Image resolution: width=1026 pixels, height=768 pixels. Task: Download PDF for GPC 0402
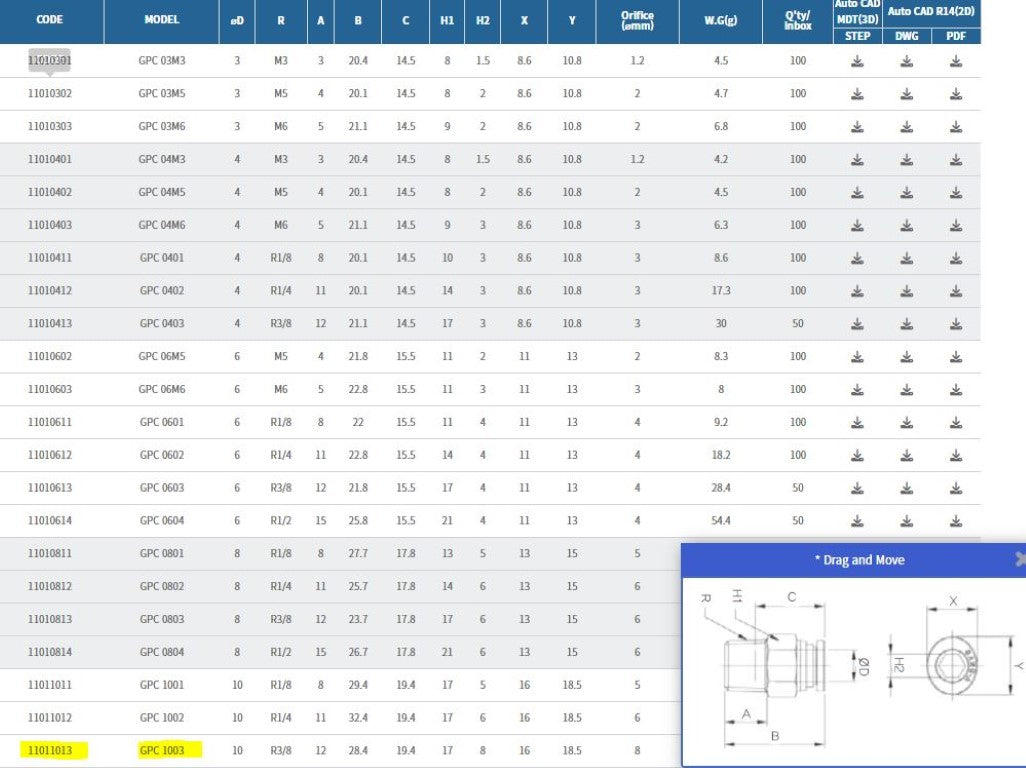956,291
